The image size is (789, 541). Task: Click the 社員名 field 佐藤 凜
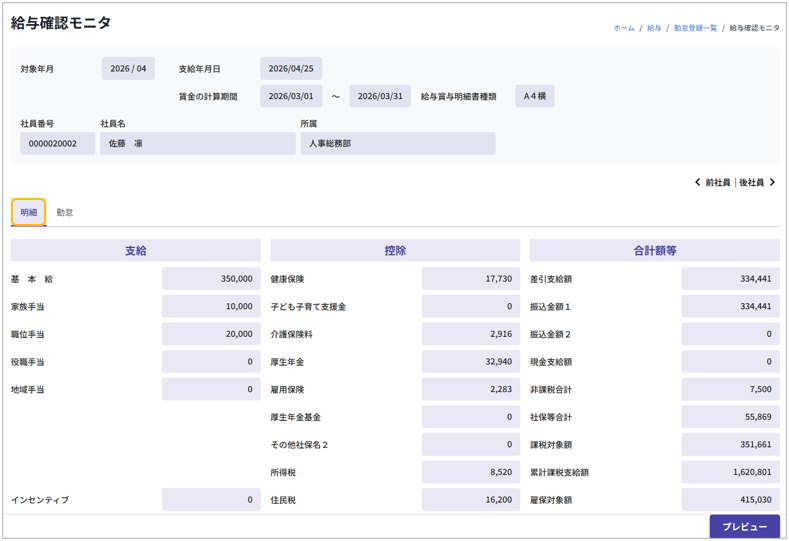click(197, 144)
